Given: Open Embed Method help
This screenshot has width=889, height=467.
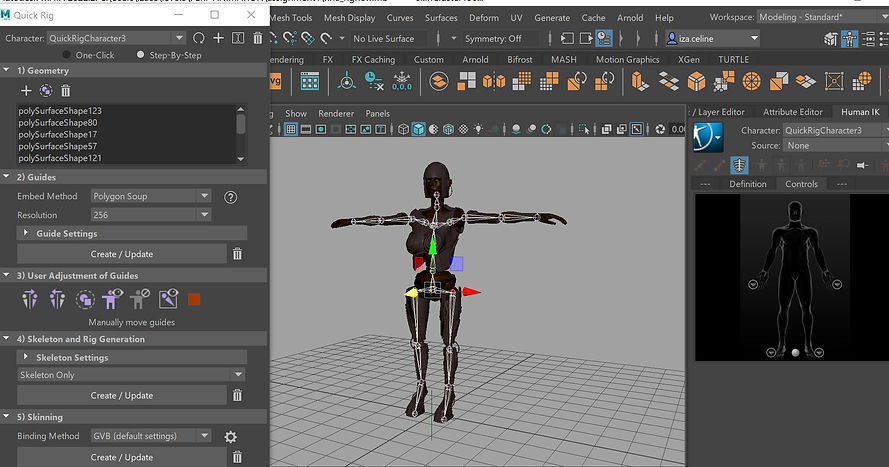Looking at the screenshot, I should pos(230,197).
